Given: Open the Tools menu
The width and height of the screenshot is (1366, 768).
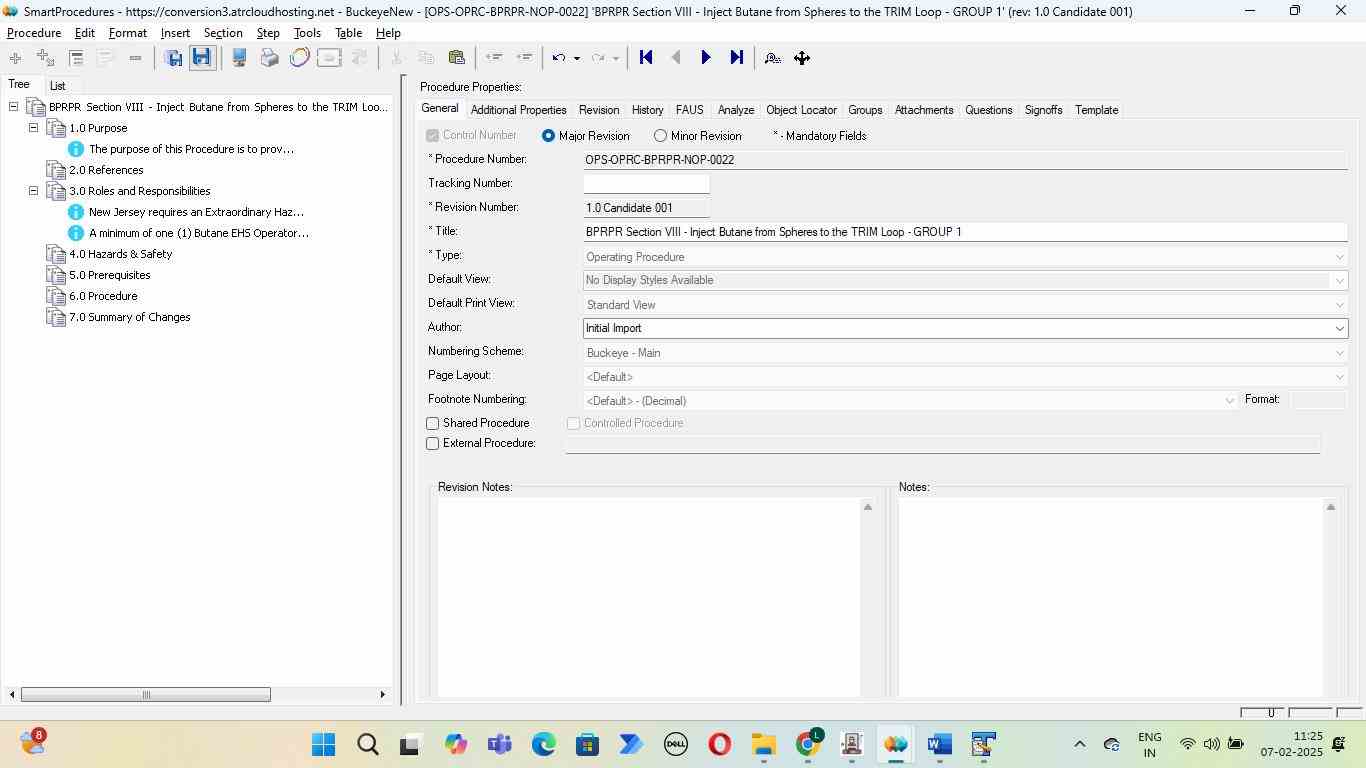Looking at the screenshot, I should (307, 33).
